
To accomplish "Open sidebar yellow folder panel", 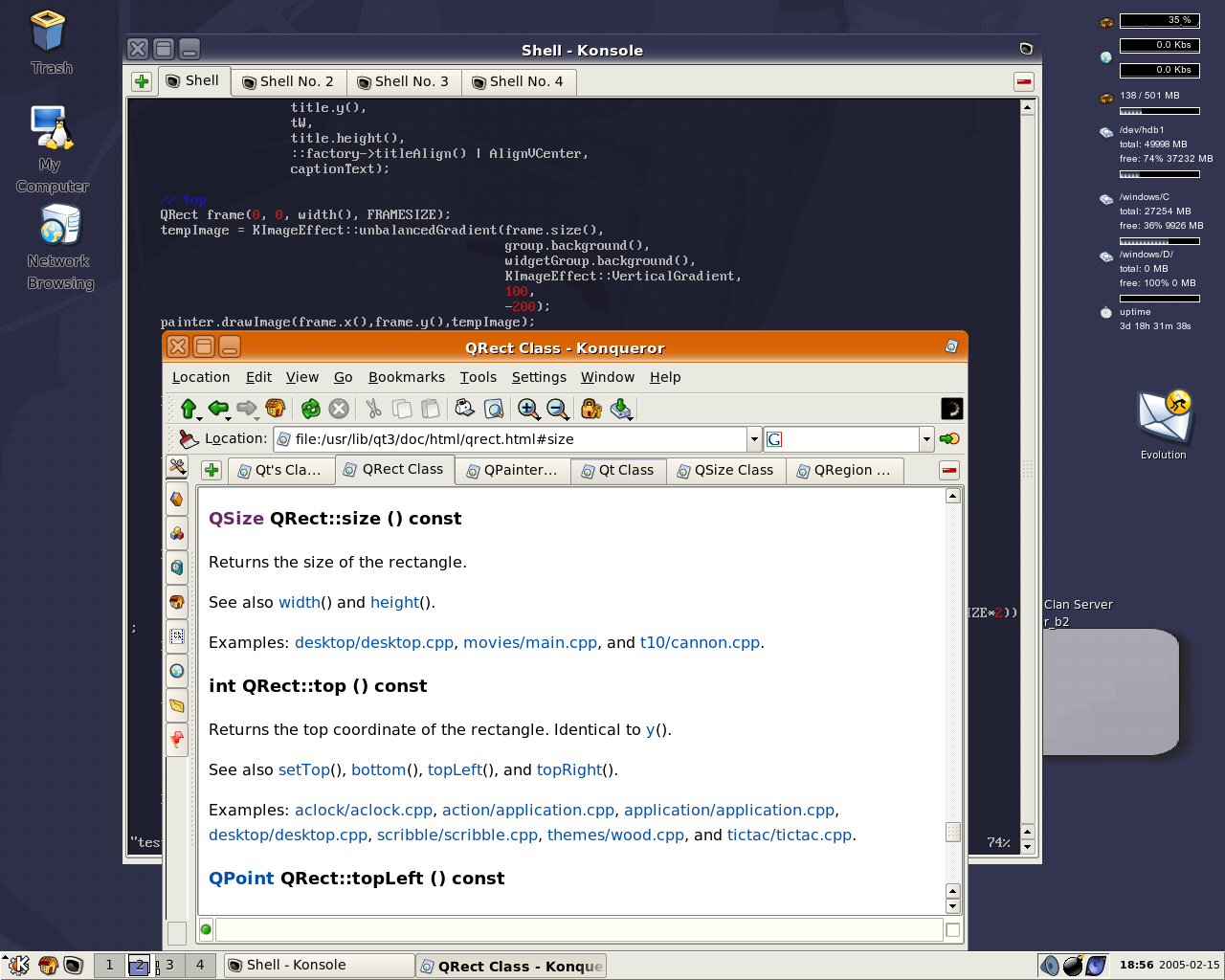I will click(177, 705).
